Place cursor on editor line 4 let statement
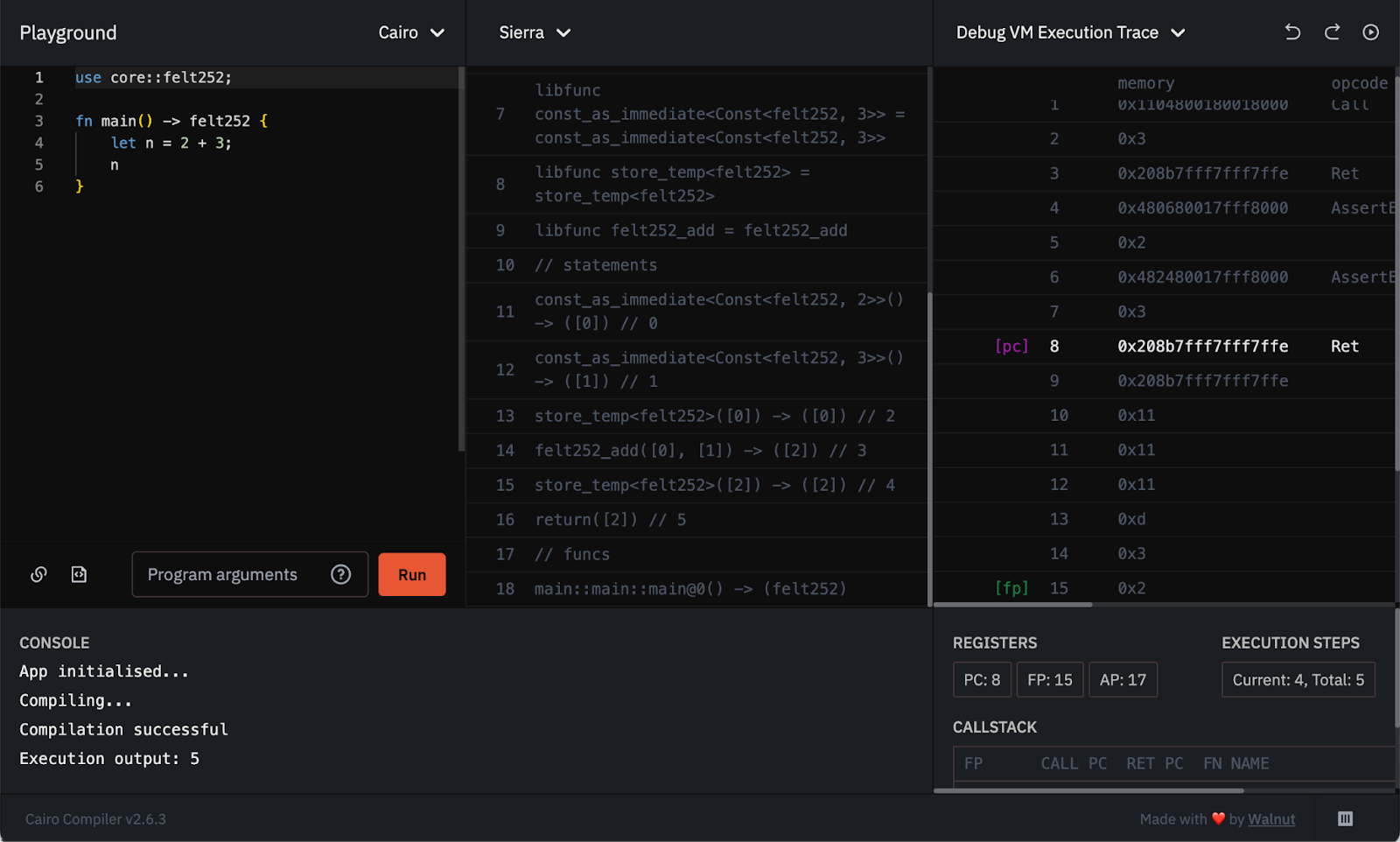Image resolution: width=1400 pixels, height=842 pixels. coord(171,143)
